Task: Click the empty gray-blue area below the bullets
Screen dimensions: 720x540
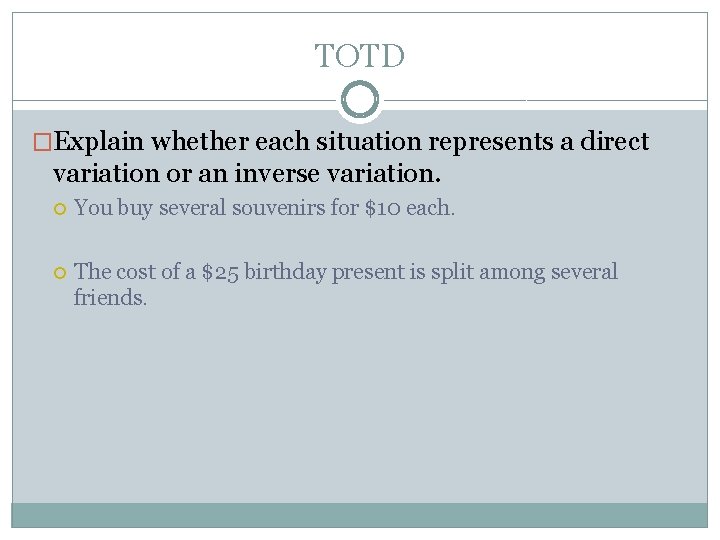Action: [x=360, y=410]
